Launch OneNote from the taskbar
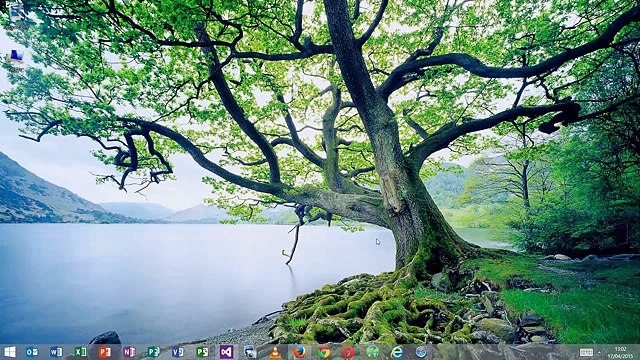 point(129,352)
